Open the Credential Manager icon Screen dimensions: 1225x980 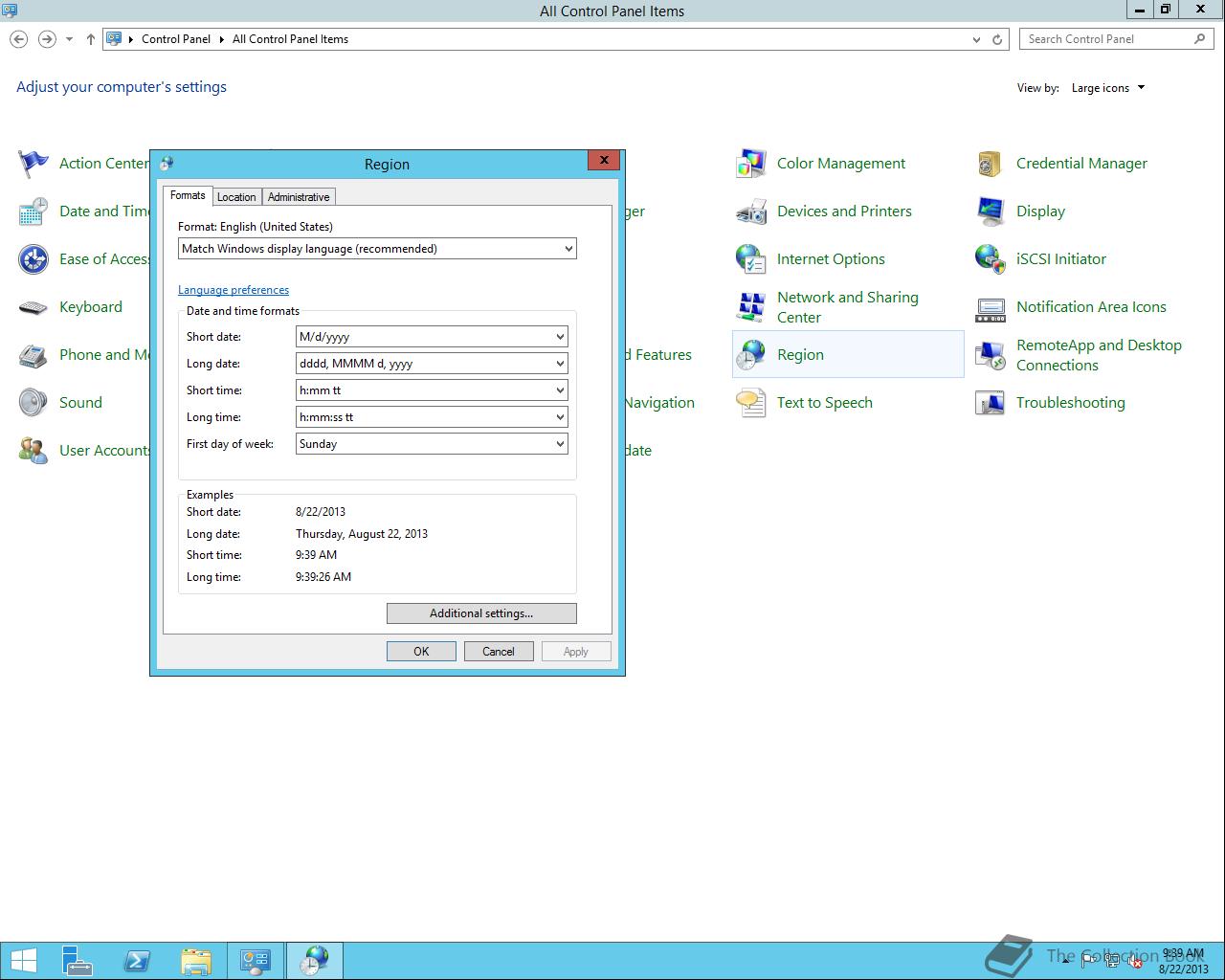click(991, 164)
